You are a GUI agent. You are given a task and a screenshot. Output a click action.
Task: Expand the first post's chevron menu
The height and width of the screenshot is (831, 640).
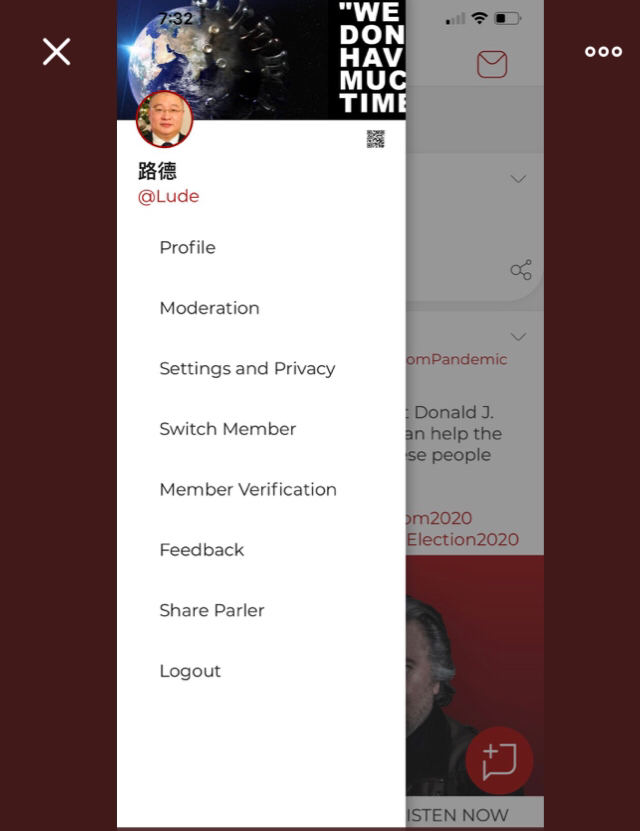point(518,179)
